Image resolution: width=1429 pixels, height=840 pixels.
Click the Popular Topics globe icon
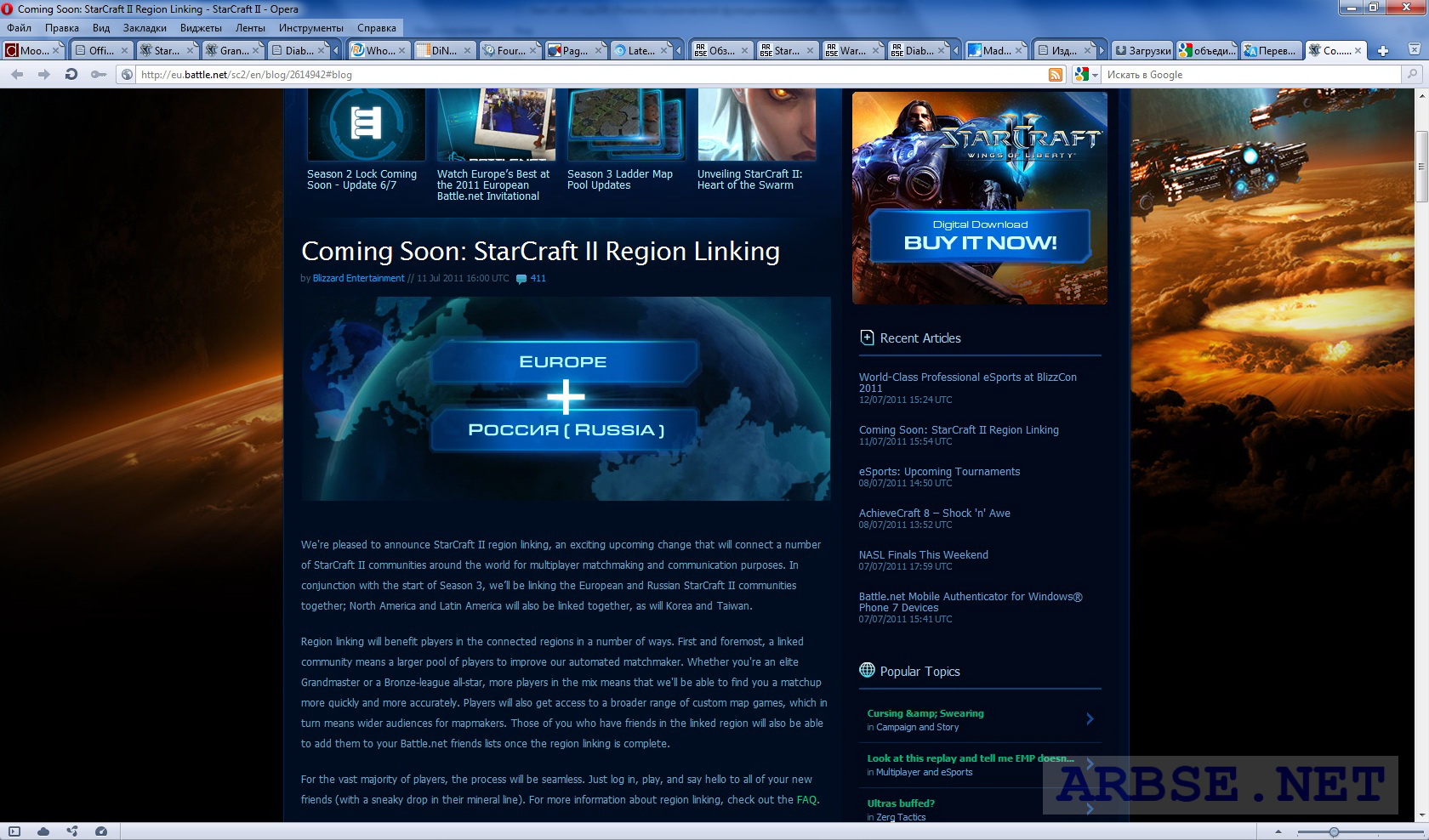[x=867, y=670]
